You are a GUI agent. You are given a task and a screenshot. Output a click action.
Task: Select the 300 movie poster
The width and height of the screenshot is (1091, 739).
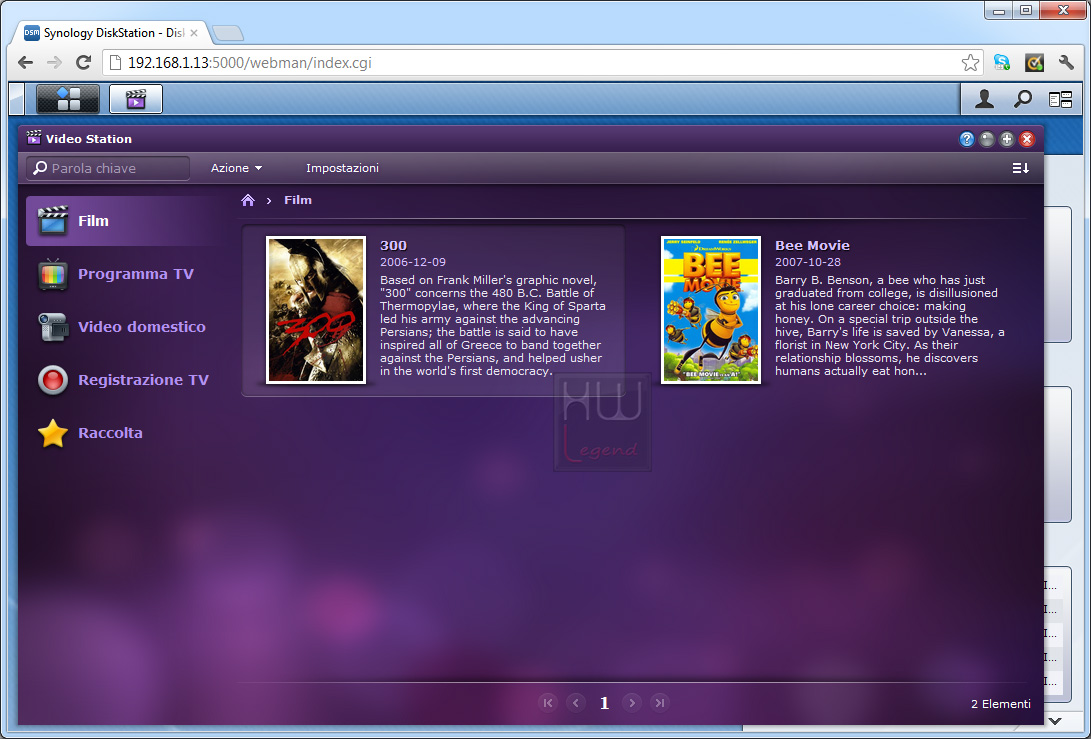tap(316, 310)
